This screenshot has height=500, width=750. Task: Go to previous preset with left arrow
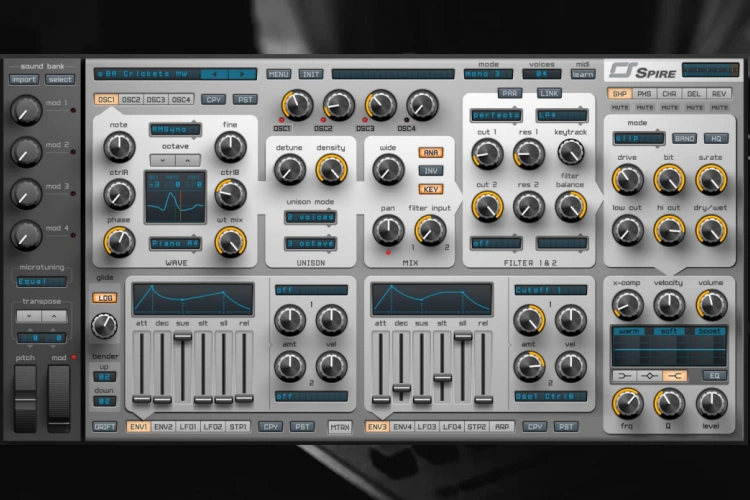point(214,74)
